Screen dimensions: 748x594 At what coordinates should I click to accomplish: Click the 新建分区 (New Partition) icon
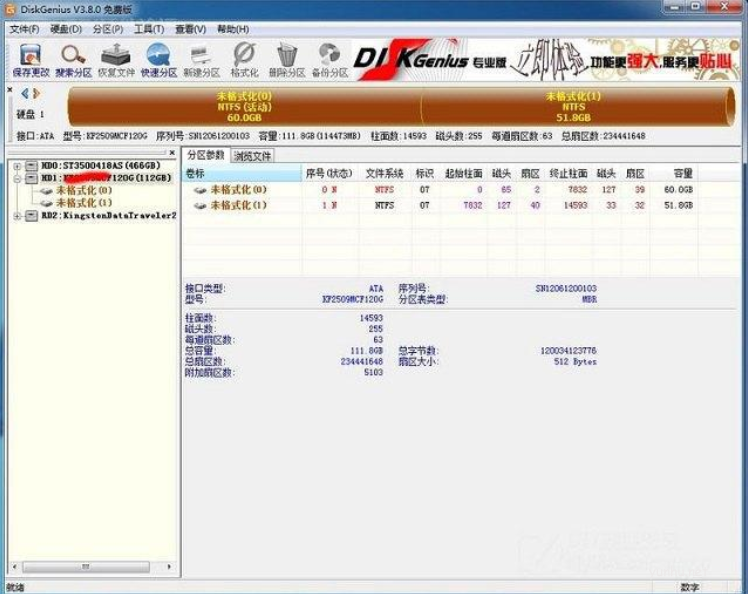201,59
